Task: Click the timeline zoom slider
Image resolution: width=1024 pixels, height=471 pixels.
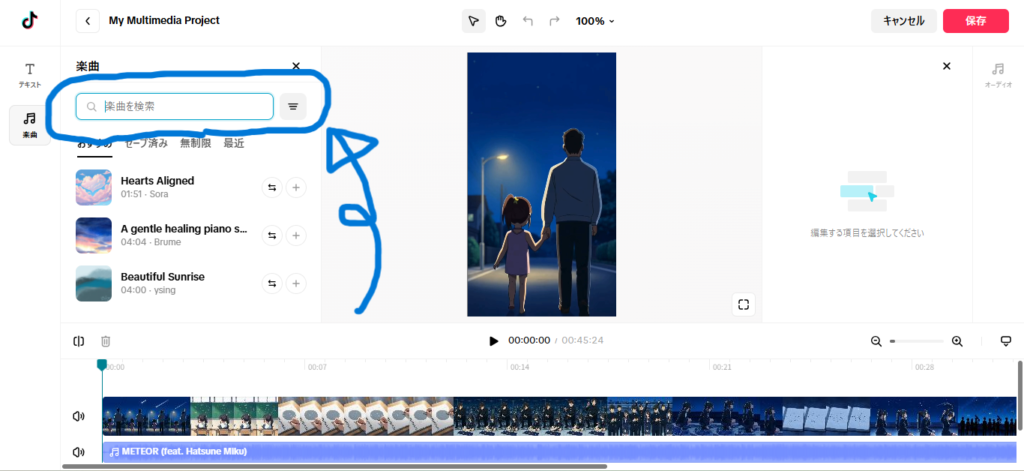Action: (916, 341)
